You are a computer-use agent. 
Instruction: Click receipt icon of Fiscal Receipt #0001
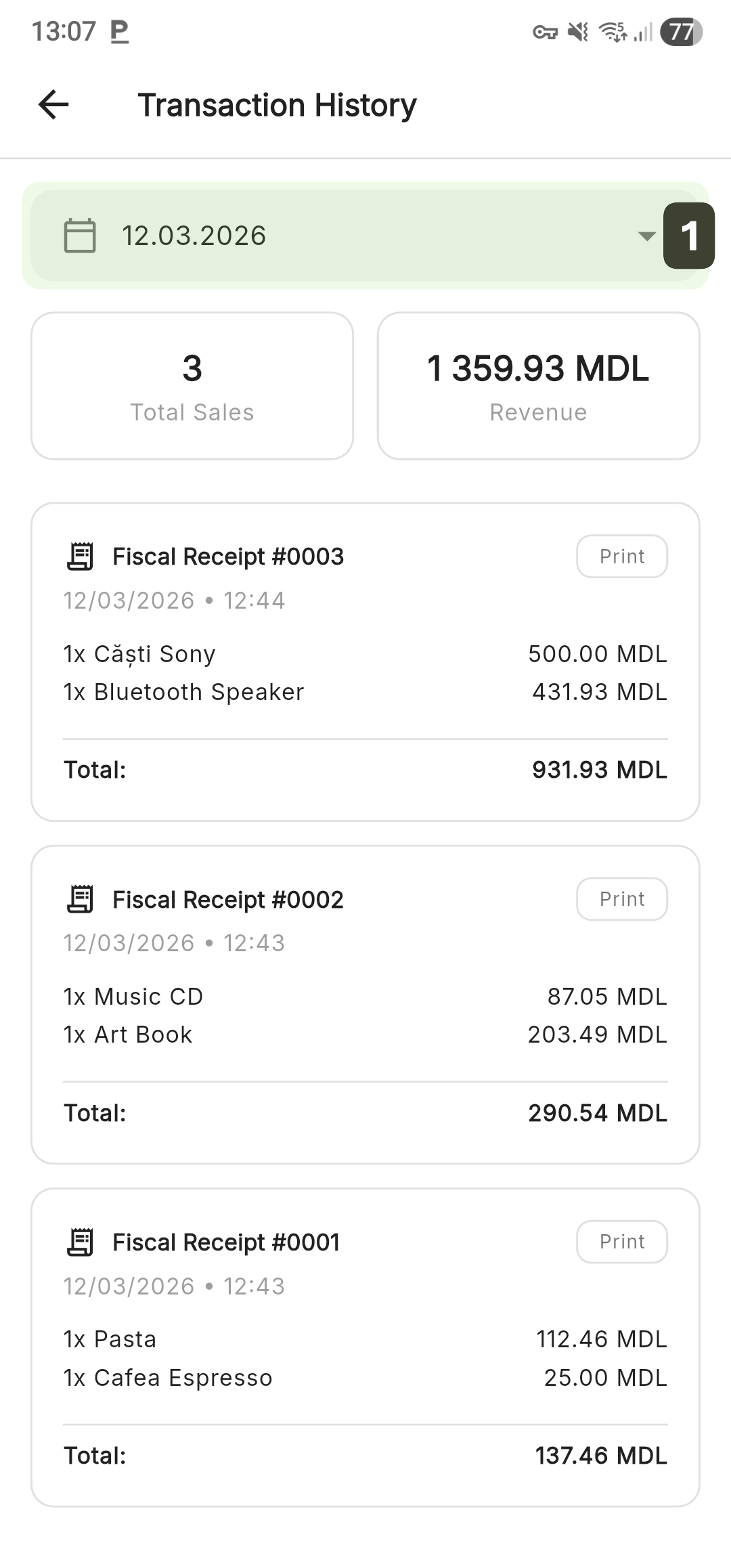coord(81,1242)
